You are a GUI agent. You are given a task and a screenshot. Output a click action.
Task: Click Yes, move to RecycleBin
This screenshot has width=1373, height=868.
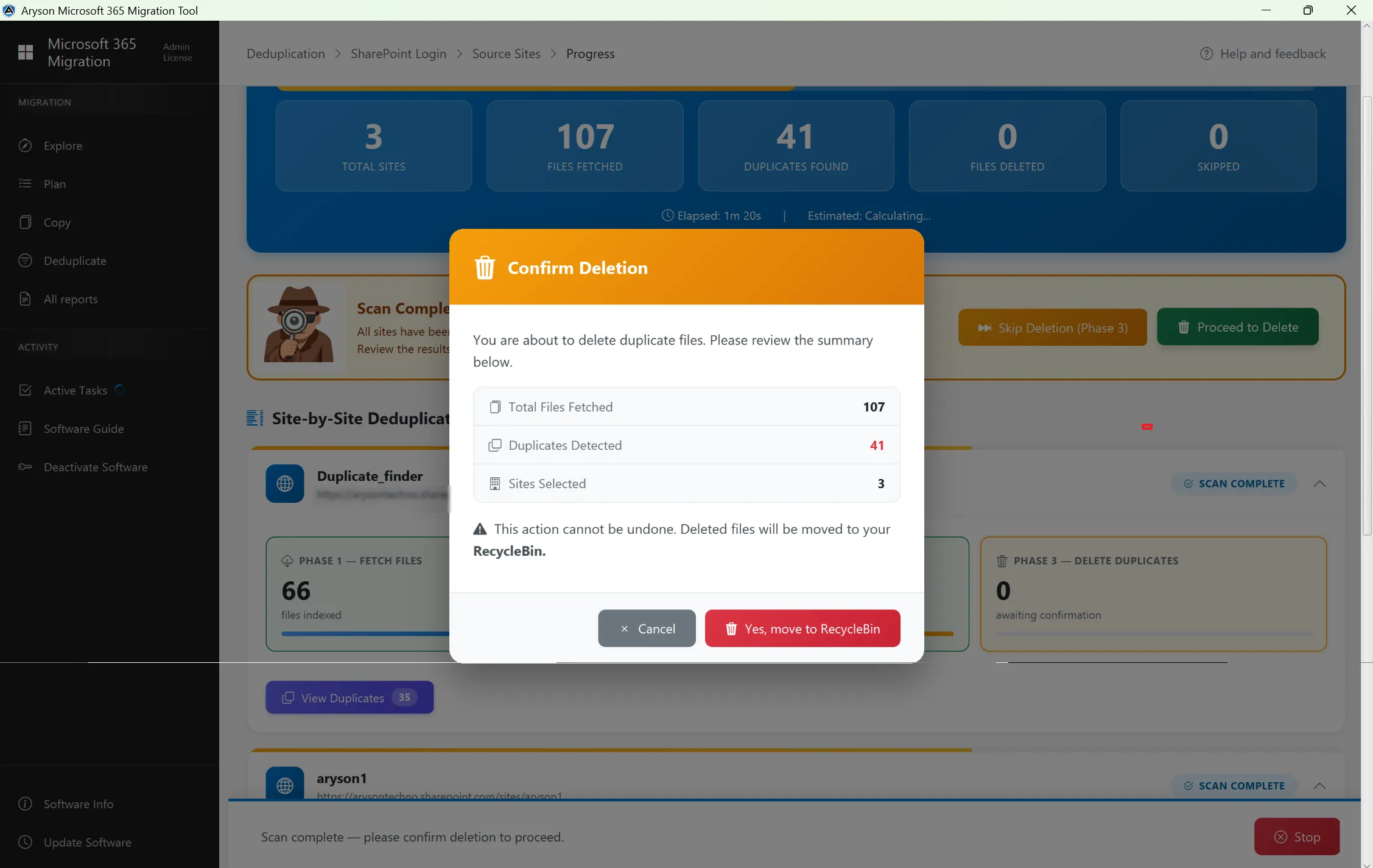click(x=802, y=628)
